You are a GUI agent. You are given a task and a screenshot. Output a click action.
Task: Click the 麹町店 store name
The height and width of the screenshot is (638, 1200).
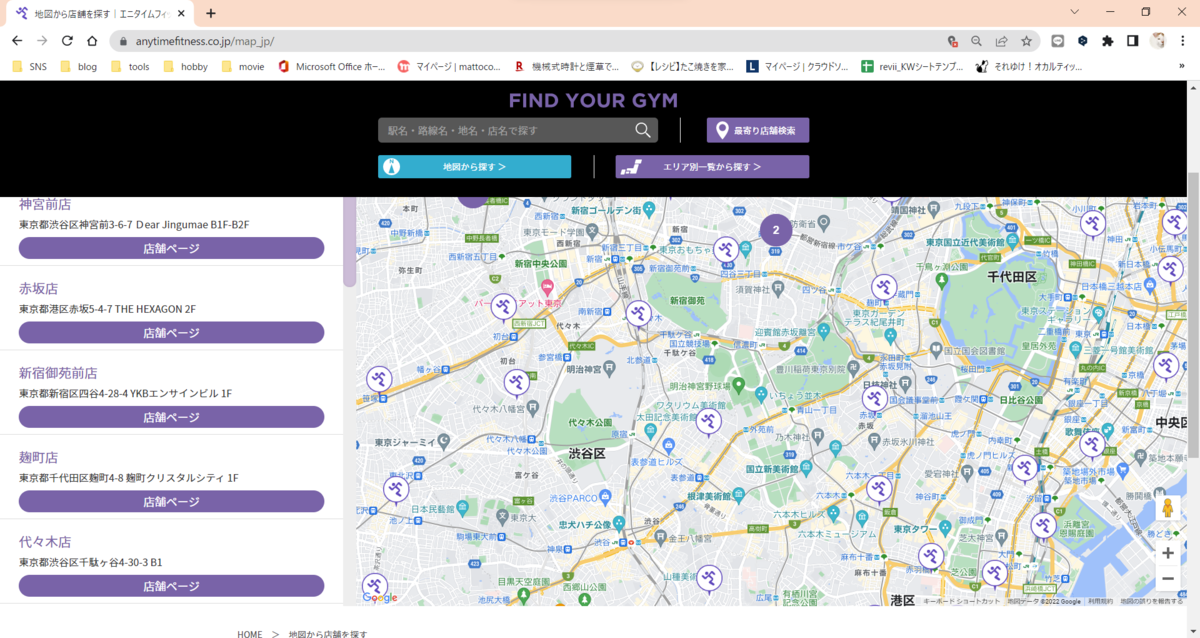pyautogui.click(x=38, y=457)
